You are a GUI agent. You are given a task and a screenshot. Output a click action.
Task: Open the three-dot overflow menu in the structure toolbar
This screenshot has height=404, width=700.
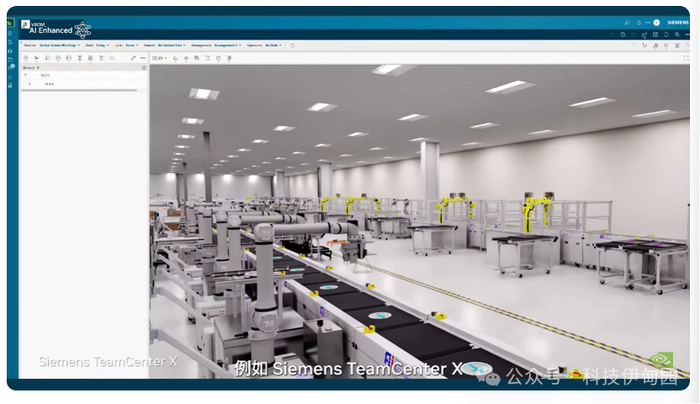143,58
